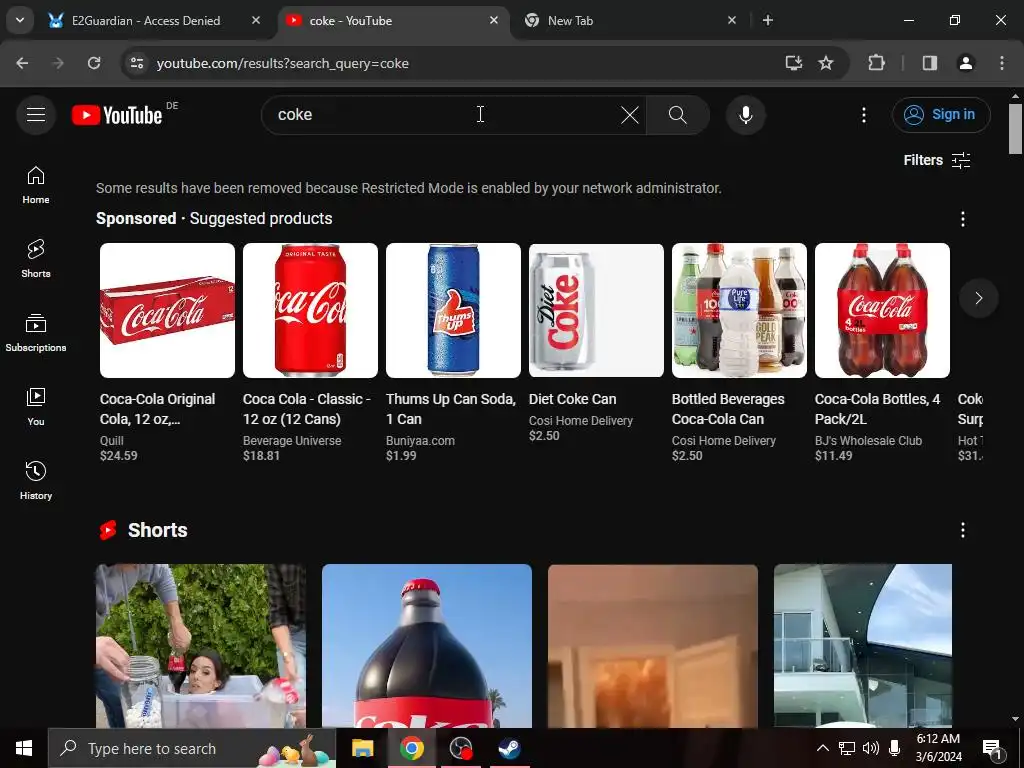Open the network icon in system tray

846,748
